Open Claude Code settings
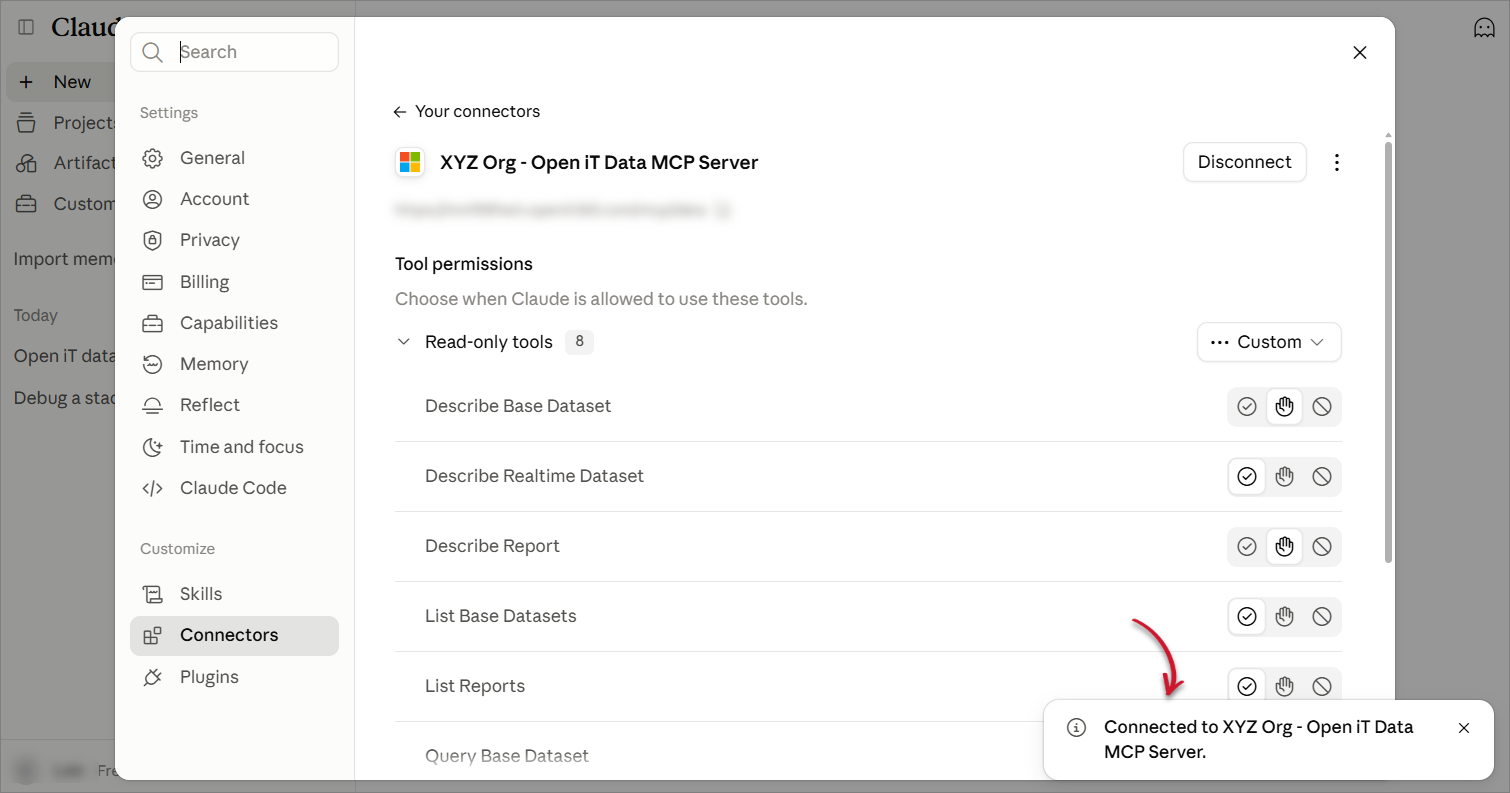 pos(234,488)
